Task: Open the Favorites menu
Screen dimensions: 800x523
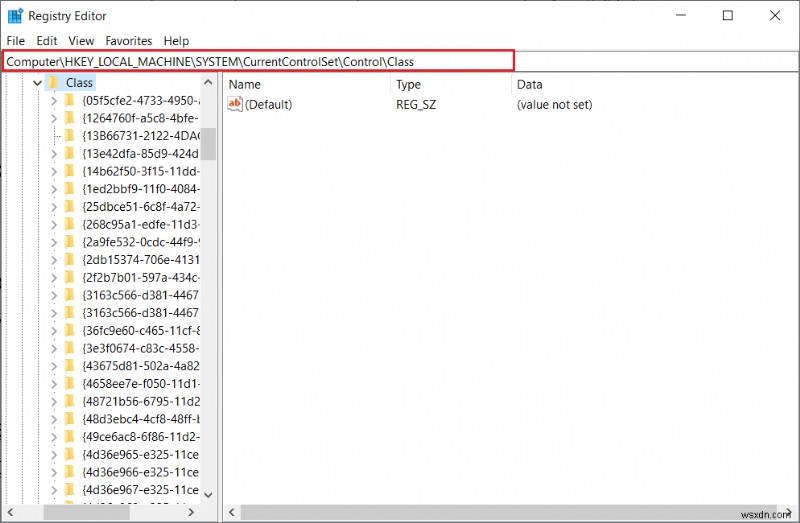Action: [x=129, y=41]
